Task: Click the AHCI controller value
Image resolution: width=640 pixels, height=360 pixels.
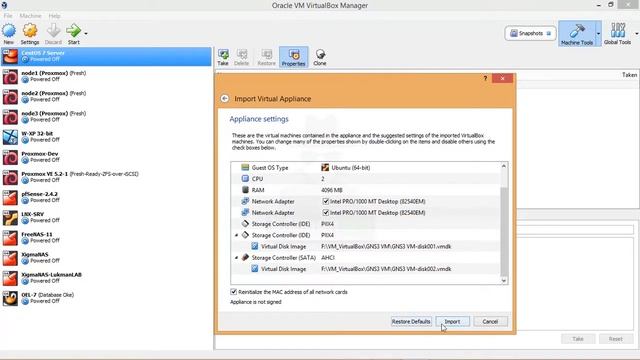Action: (327, 258)
